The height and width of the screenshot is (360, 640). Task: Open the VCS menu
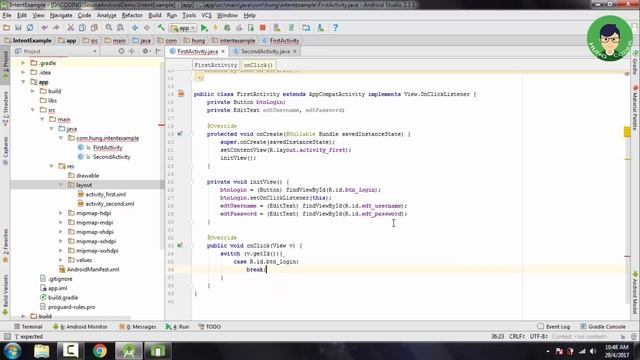pyautogui.click(x=207, y=16)
